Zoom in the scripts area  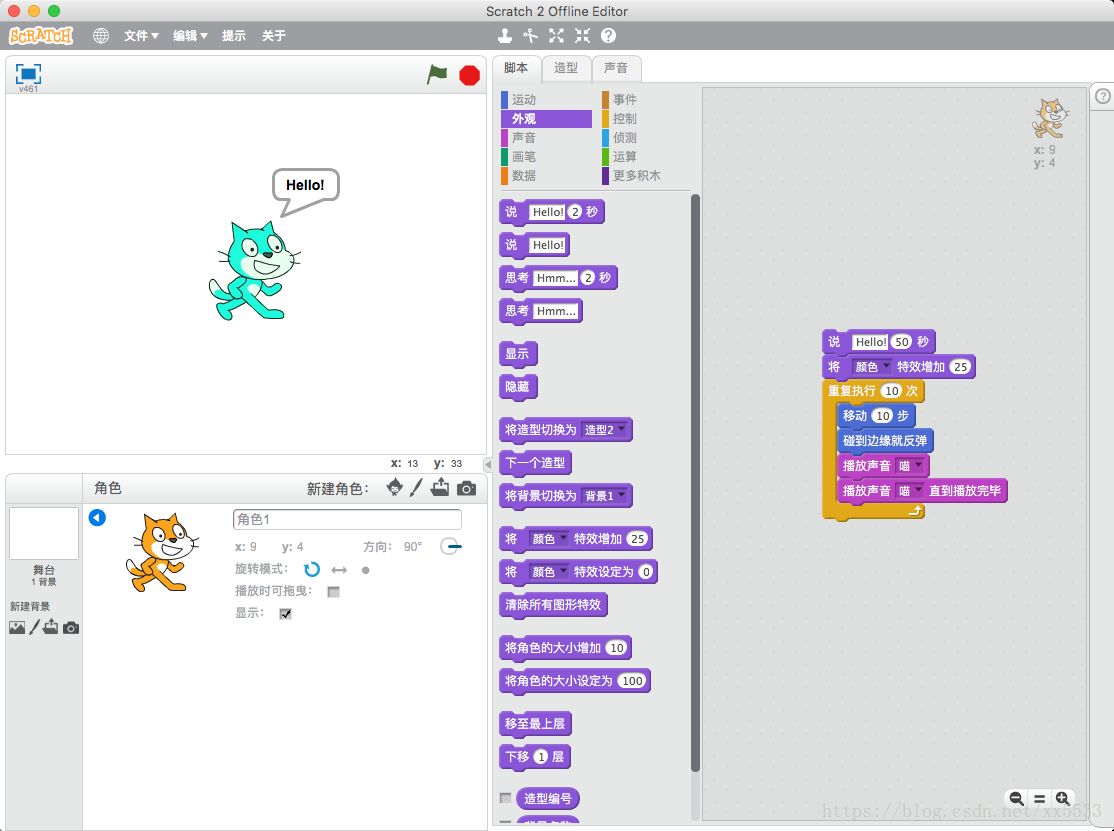1063,798
